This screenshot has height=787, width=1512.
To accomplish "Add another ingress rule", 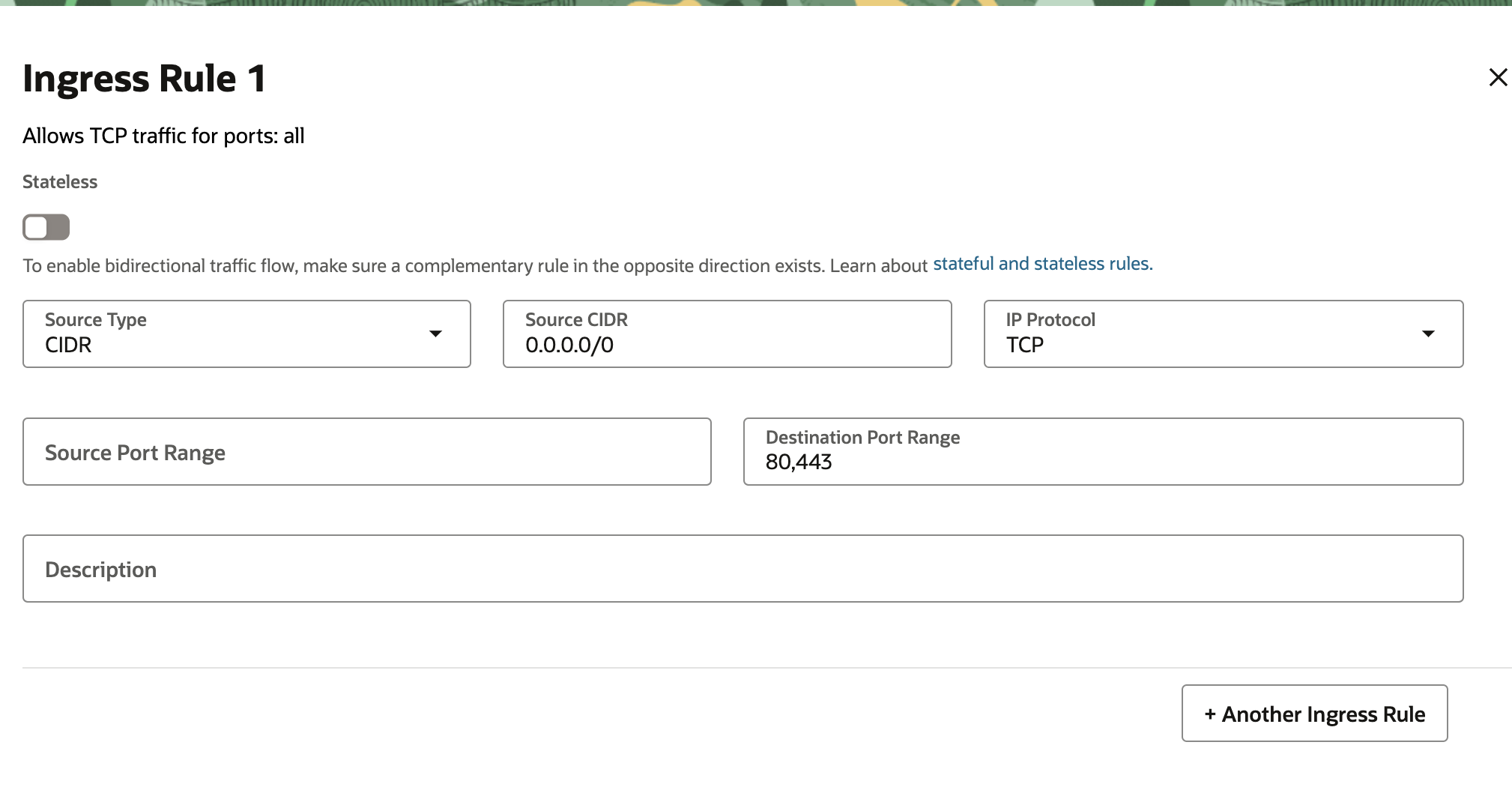I will pos(1314,714).
